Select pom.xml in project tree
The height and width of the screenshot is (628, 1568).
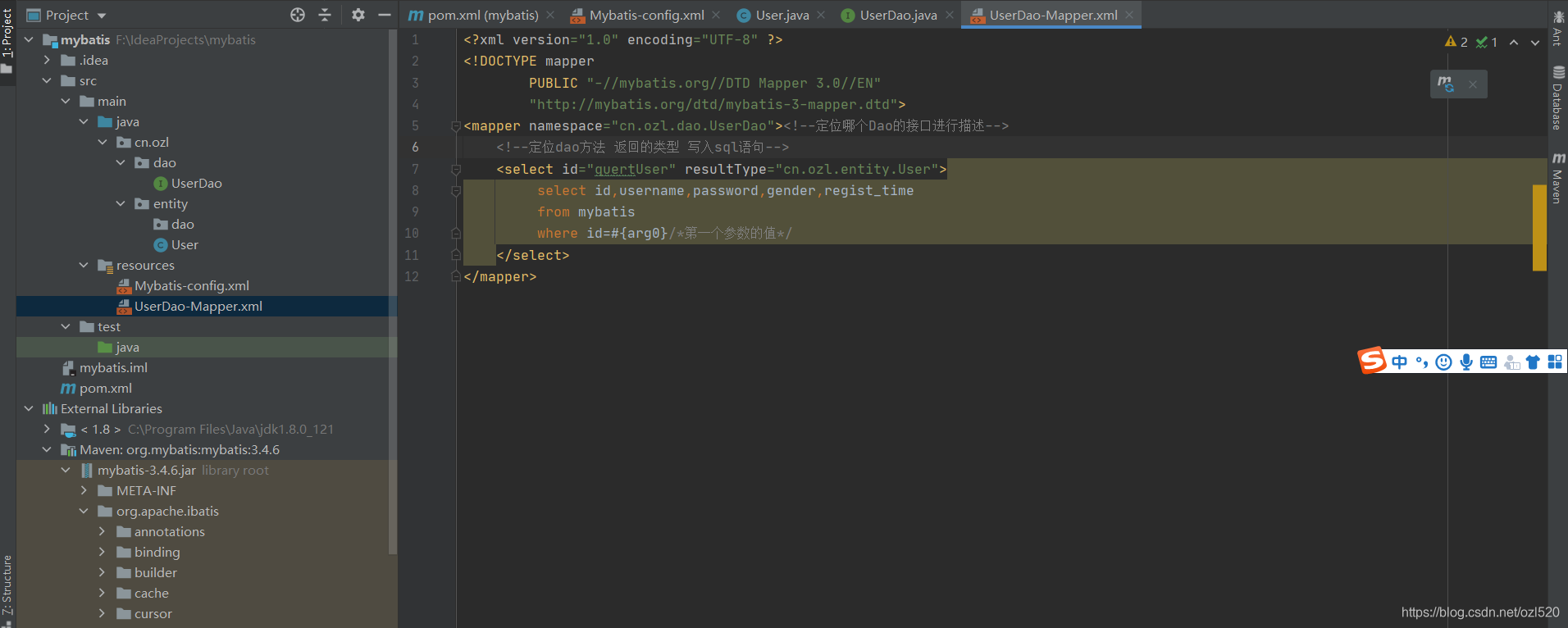(97, 388)
